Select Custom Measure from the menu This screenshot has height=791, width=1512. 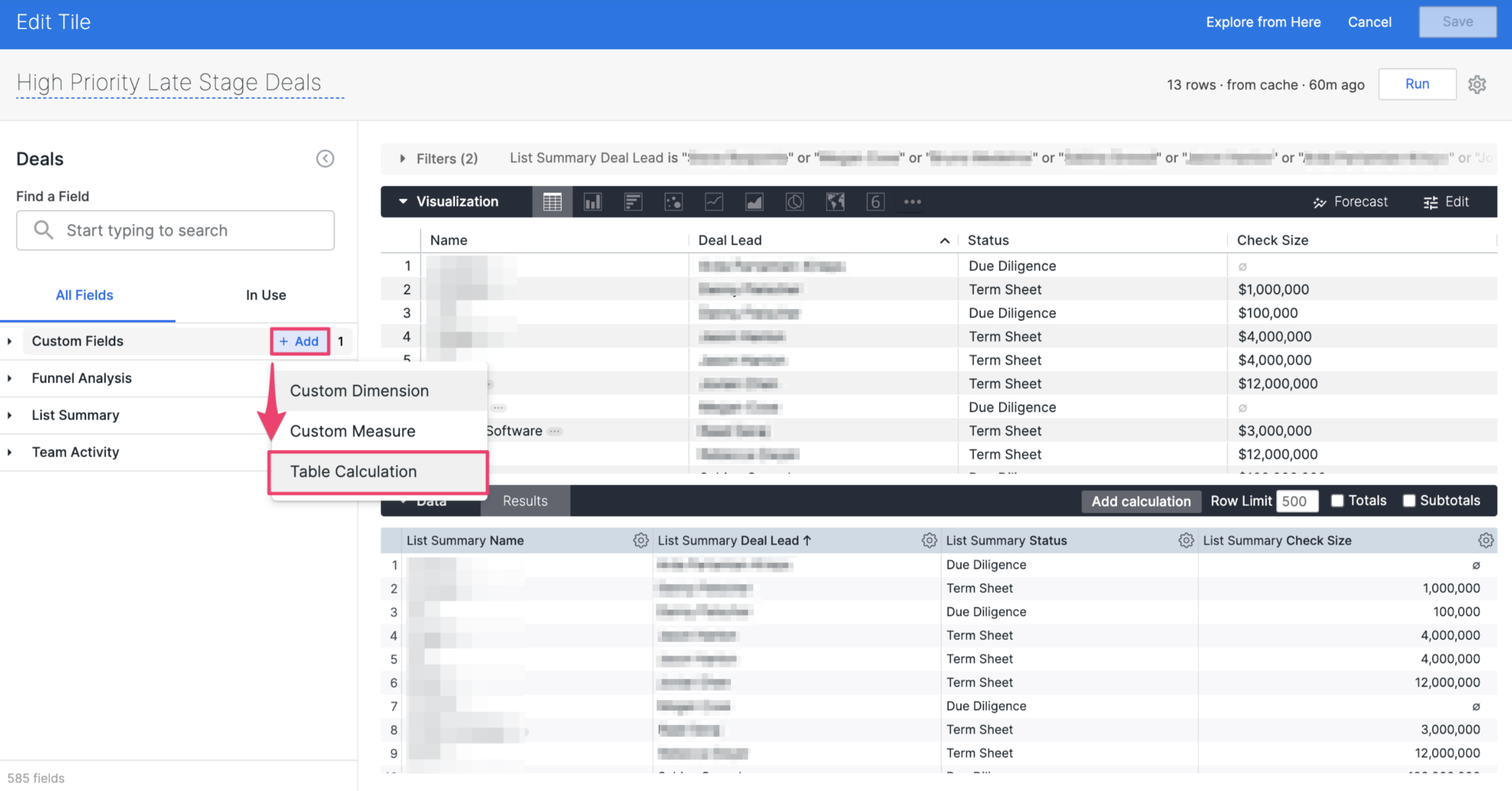pos(352,431)
